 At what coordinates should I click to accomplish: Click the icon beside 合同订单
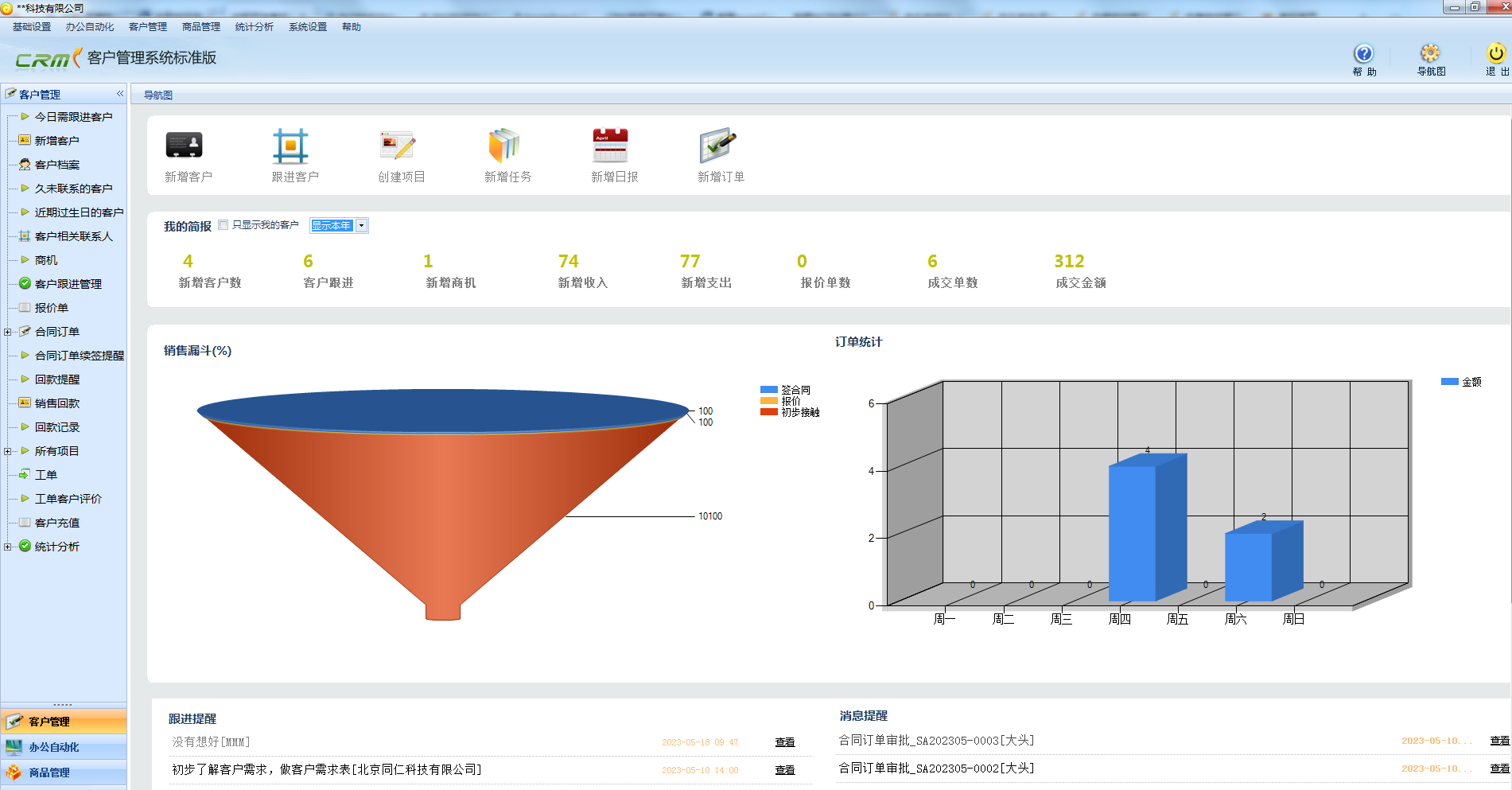click(x=25, y=331)
